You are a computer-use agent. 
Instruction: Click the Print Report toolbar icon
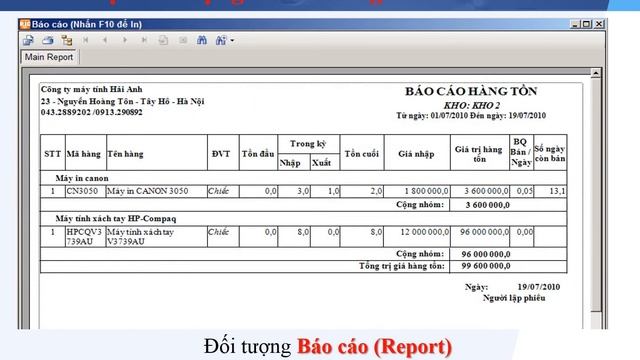click(x=48, y=40)
